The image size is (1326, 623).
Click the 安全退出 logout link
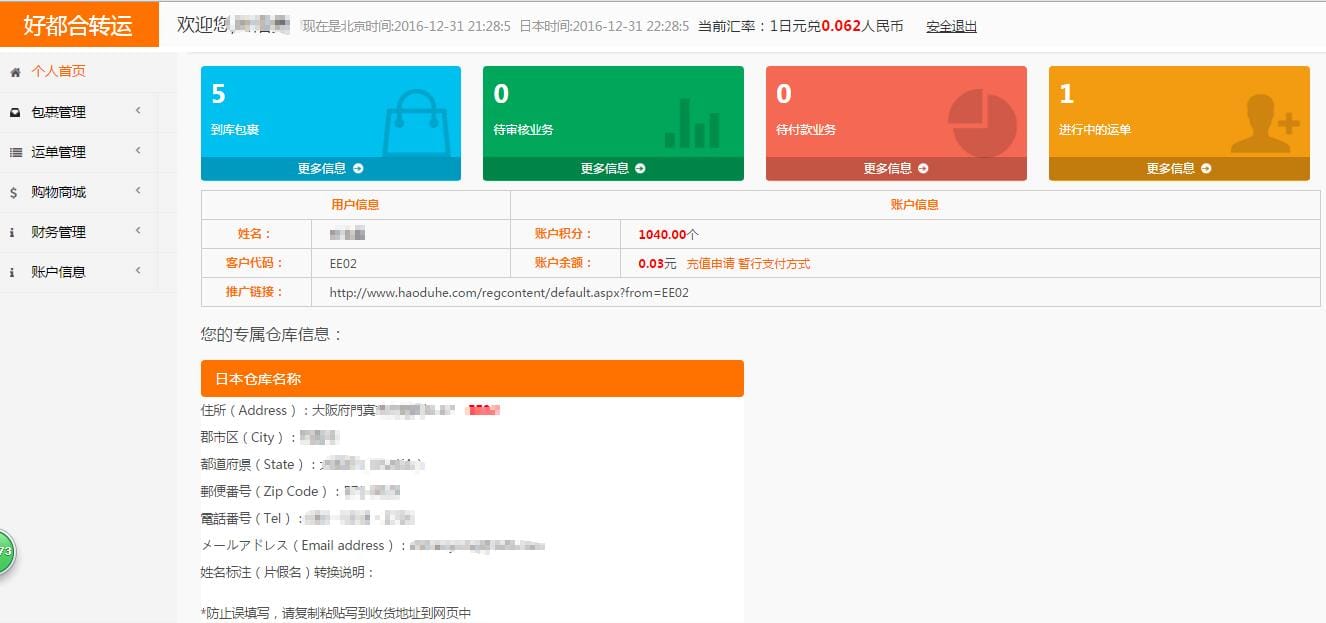[952, 26]
